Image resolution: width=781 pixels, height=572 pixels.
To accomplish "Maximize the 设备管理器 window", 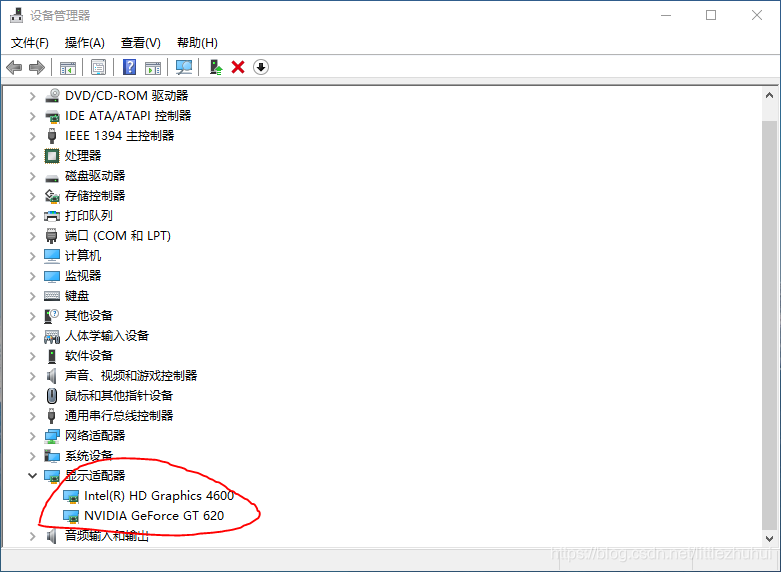I will (x=711, y=15).
